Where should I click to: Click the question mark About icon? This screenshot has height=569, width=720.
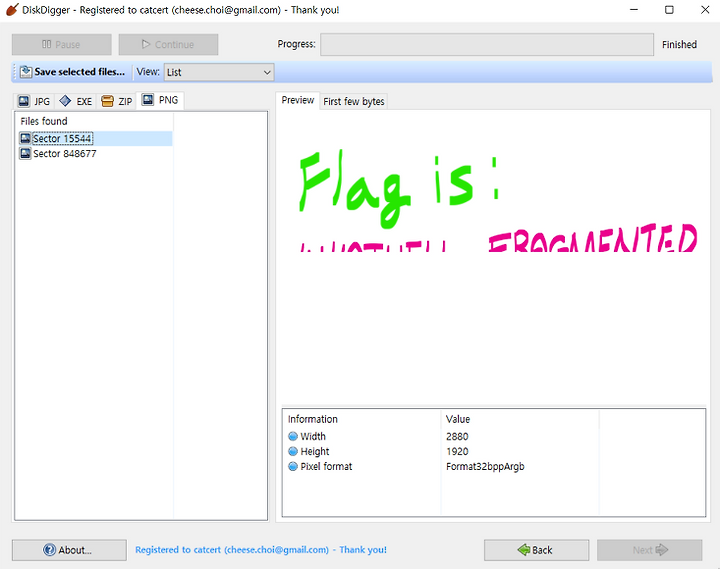tap(50, 550)
